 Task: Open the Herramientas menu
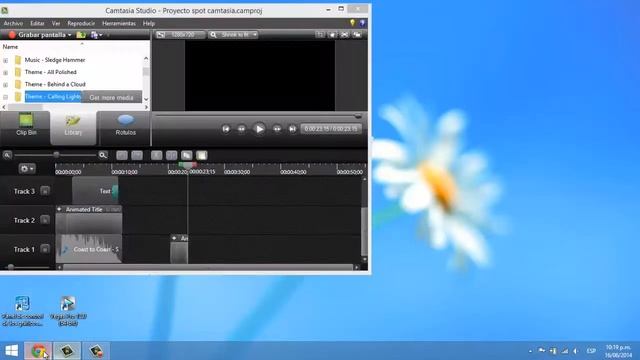[119, 23]
